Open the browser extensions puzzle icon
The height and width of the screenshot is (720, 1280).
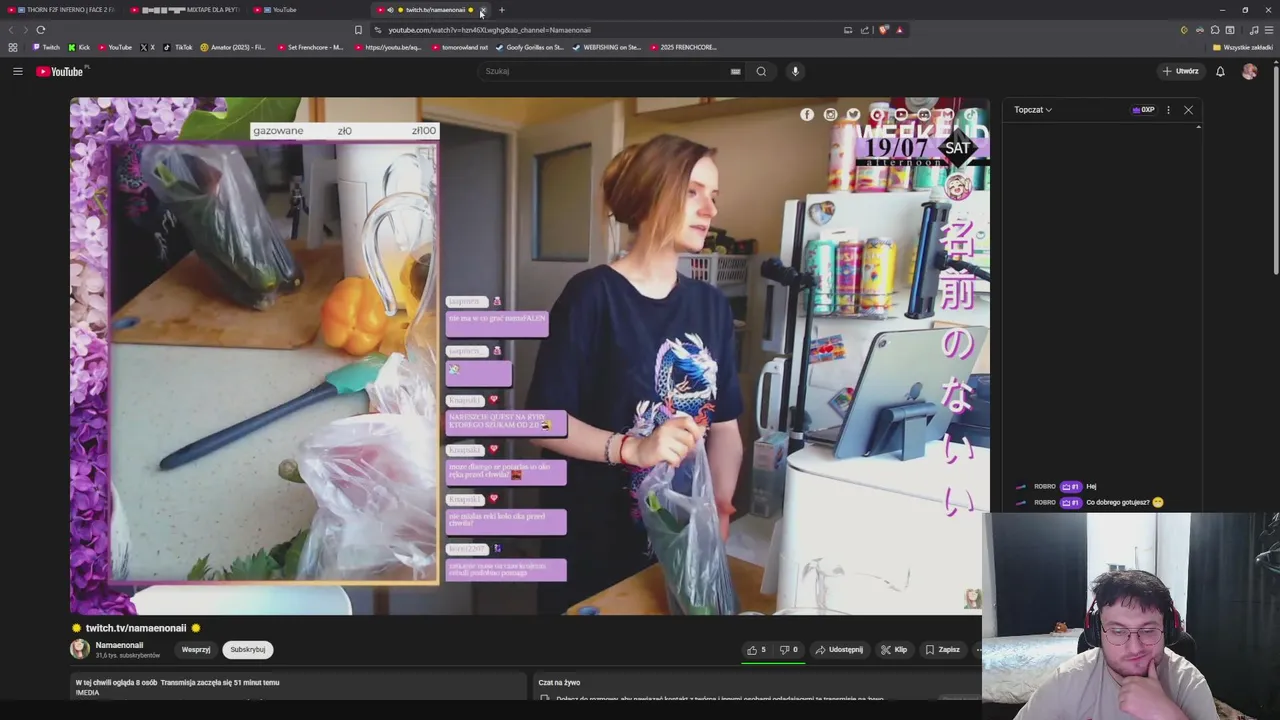point(1215,30)
